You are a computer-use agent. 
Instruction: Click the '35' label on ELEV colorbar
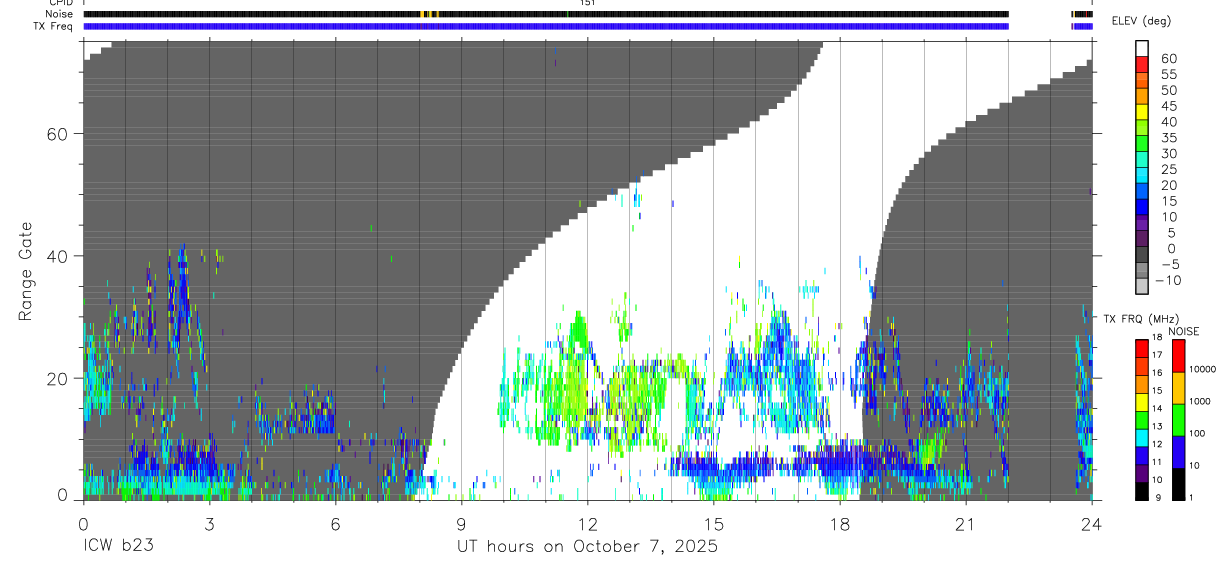(1168, 138)
